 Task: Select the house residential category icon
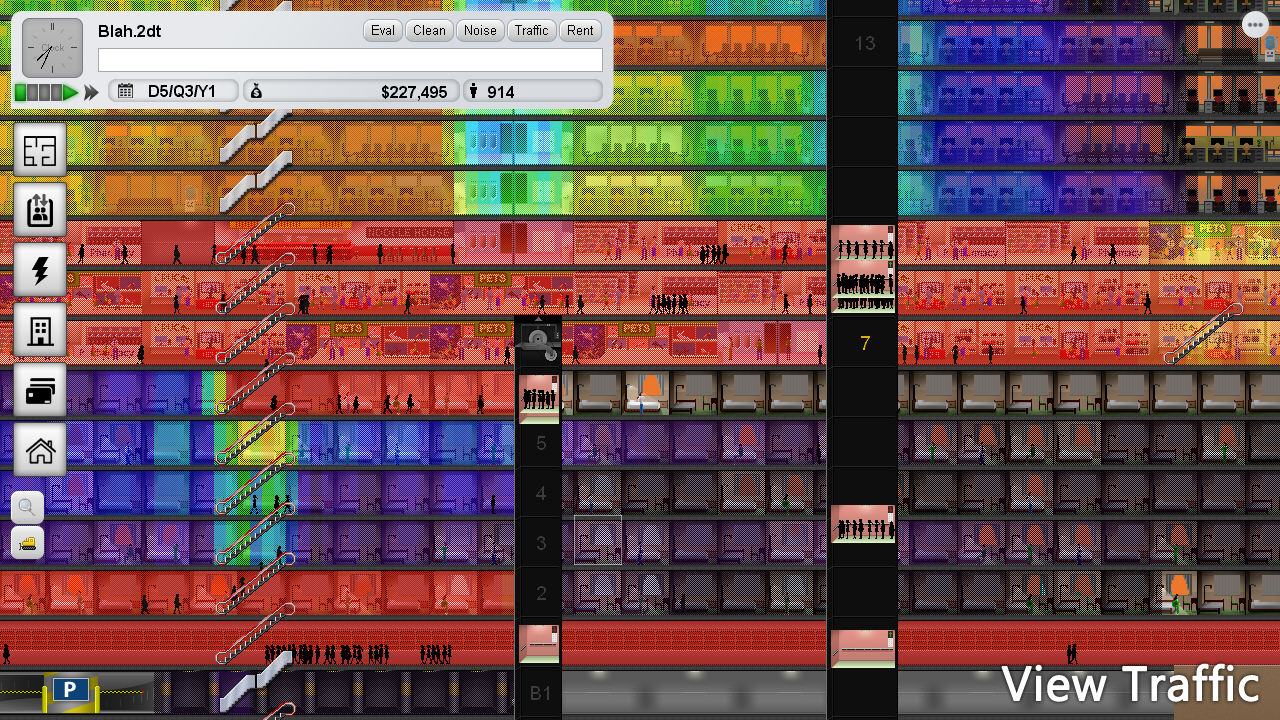[40, 451]
